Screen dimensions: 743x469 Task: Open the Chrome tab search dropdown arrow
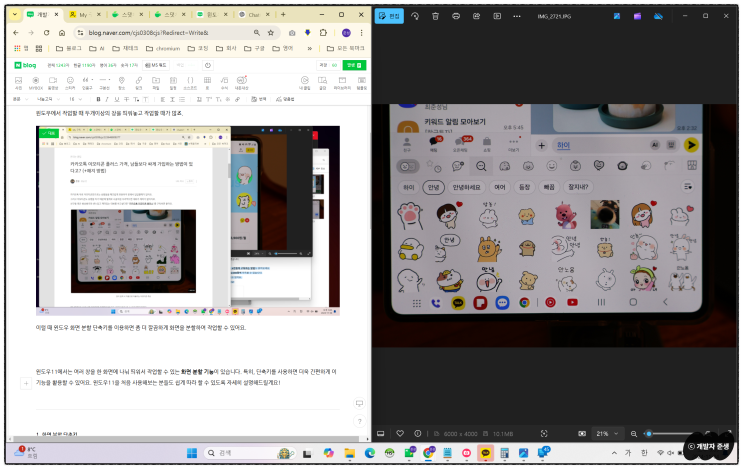[x=15, y=15]
